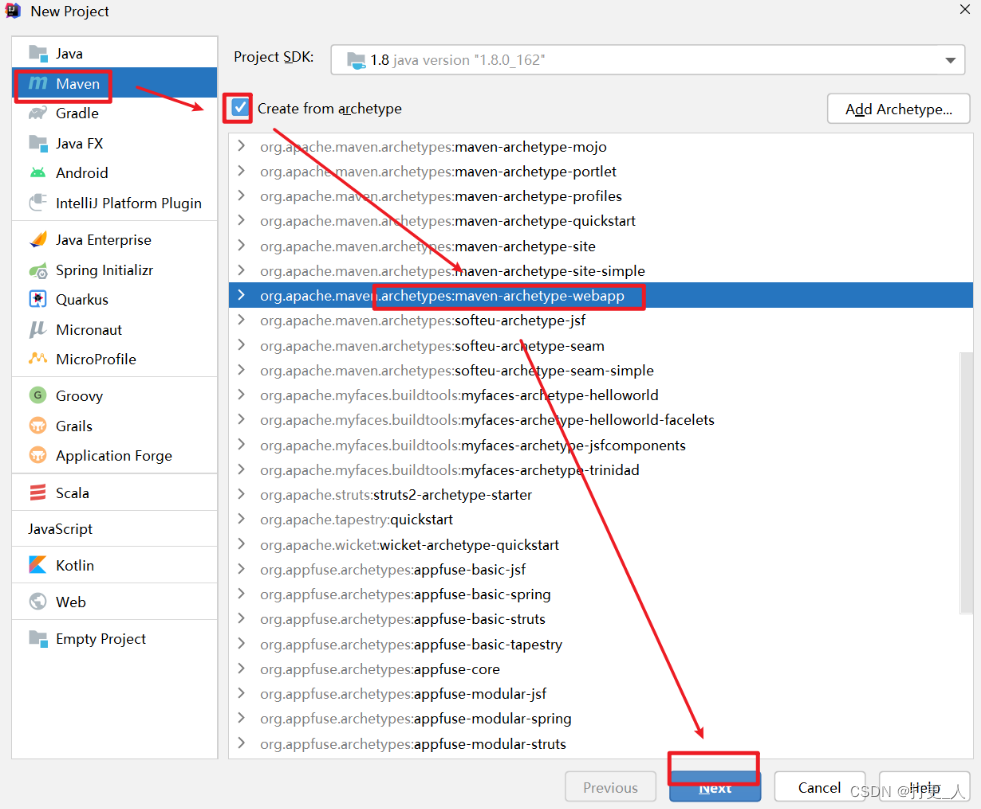Click the Empty Project folder icon

(38, 639)
